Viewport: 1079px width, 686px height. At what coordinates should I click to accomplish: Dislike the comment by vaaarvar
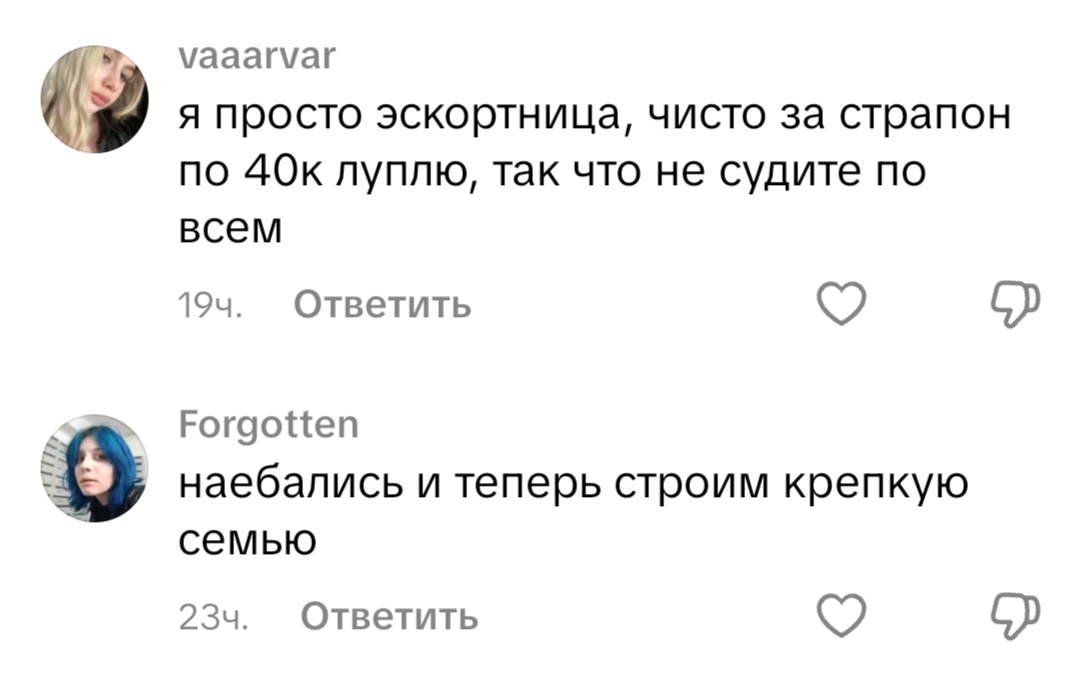coord(1016,304)
